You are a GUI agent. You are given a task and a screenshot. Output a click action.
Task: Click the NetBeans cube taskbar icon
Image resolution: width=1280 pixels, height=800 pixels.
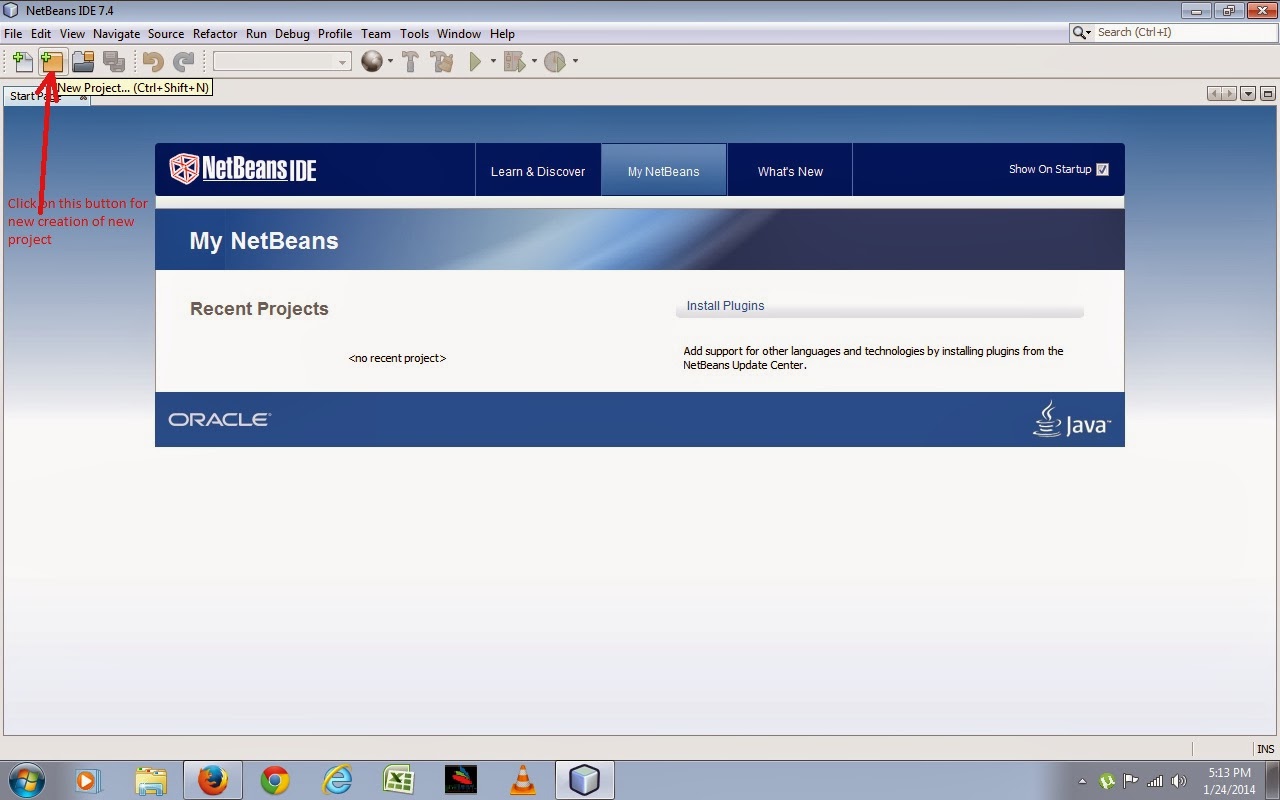(584, 780)
